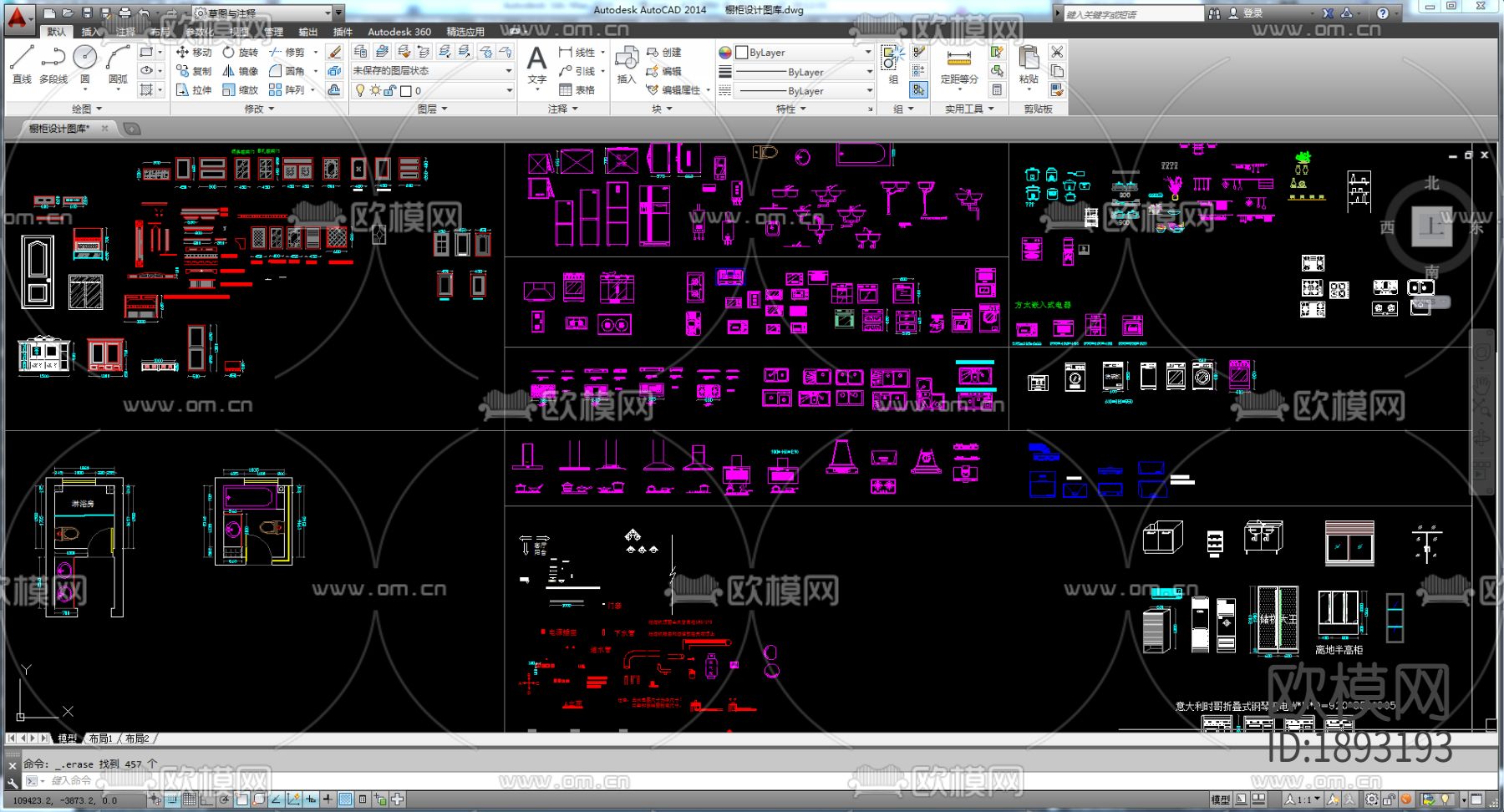1504x812 pixels.
Task: Switch to the Autodesk 360 ribbon tab
Action: pos(399,32)
